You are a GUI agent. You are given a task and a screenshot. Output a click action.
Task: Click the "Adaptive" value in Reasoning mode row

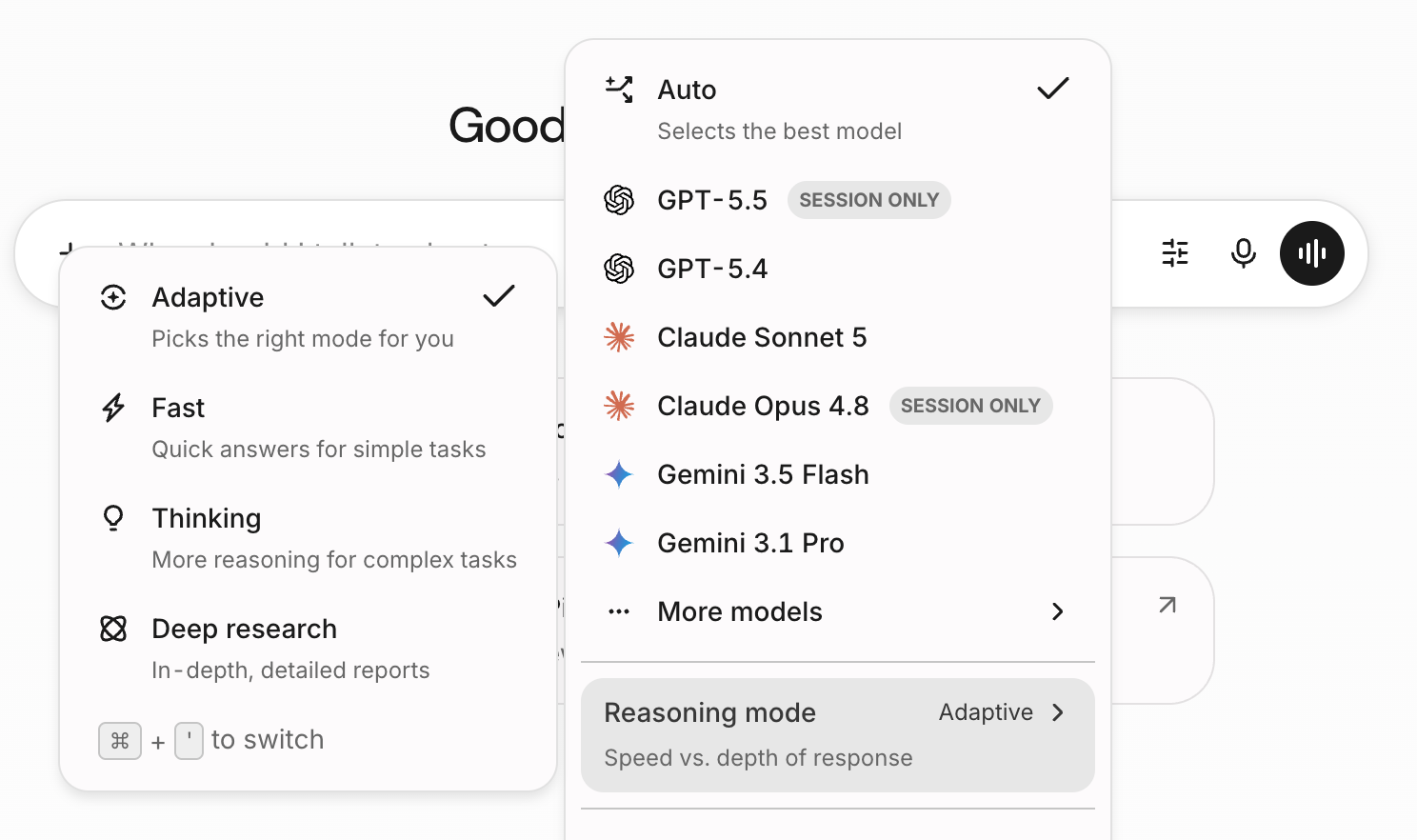986,712
